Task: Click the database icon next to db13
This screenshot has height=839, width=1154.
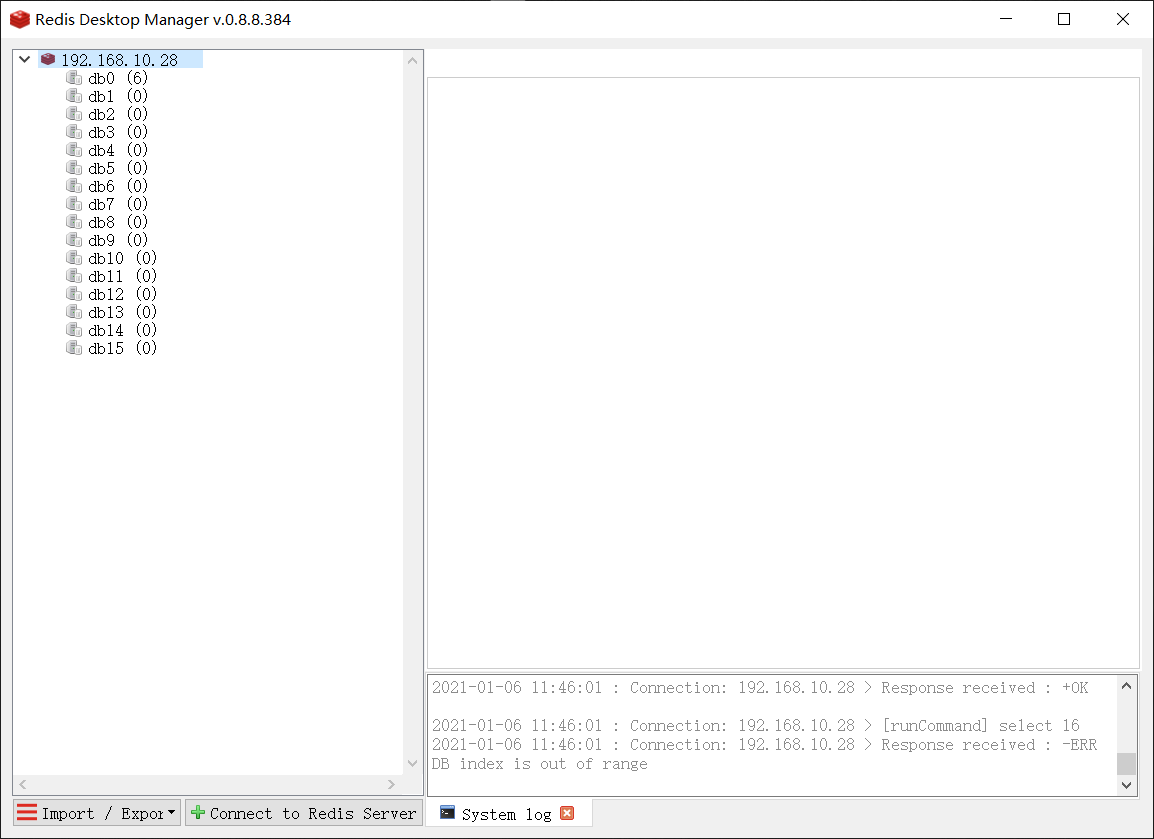Action: [74, 312]
